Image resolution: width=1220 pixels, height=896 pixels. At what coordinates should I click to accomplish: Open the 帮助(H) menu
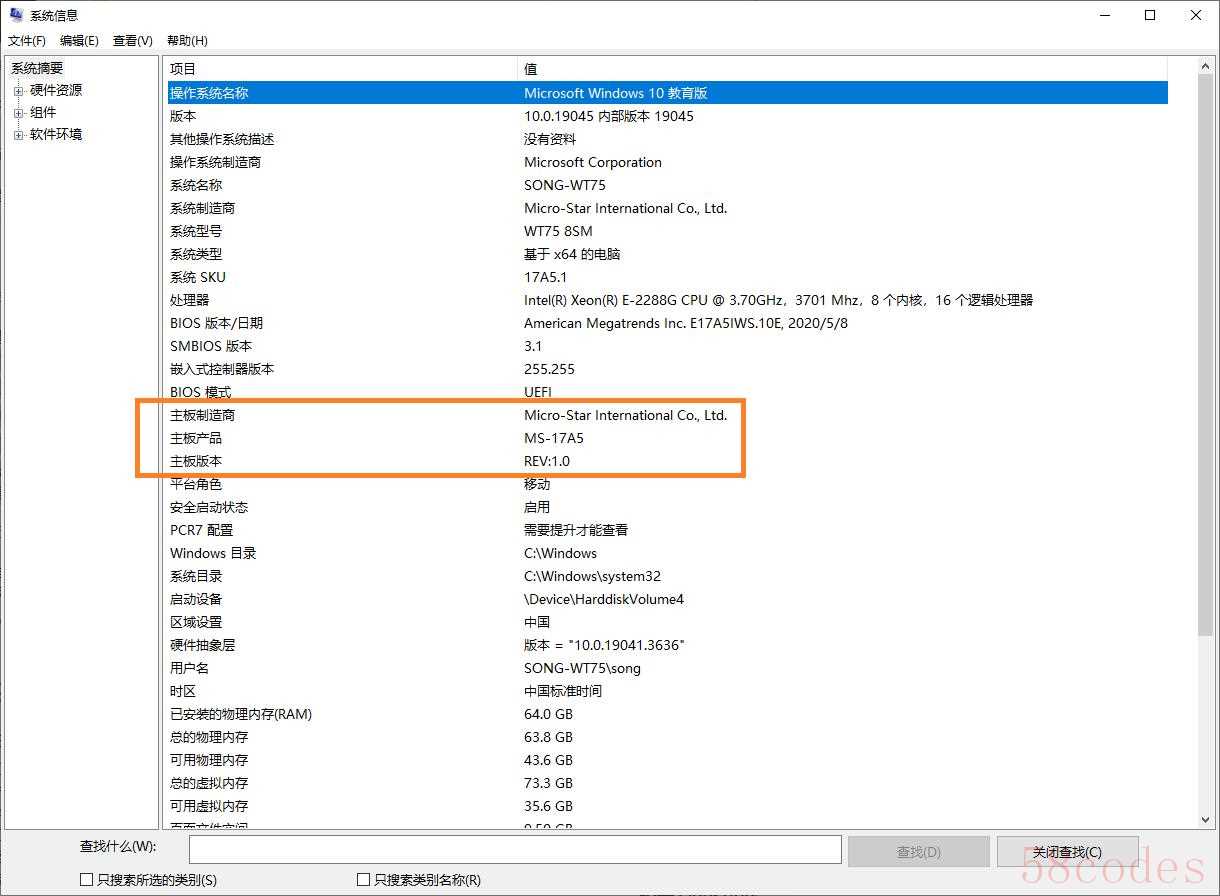[187, 41]
